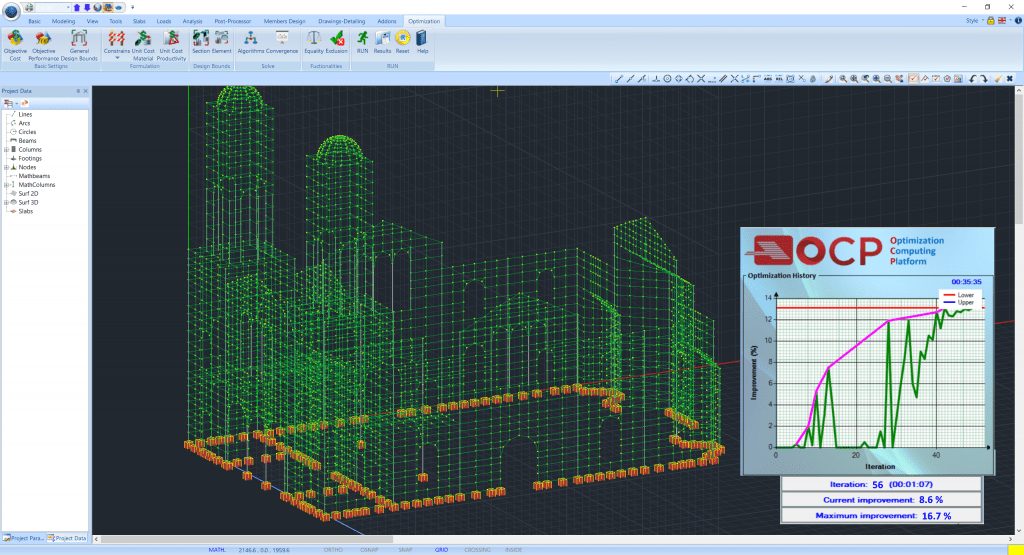Click the Reset icon in ribbon
This screenshot has width=1024, height=555.
(x=402, y=39)
